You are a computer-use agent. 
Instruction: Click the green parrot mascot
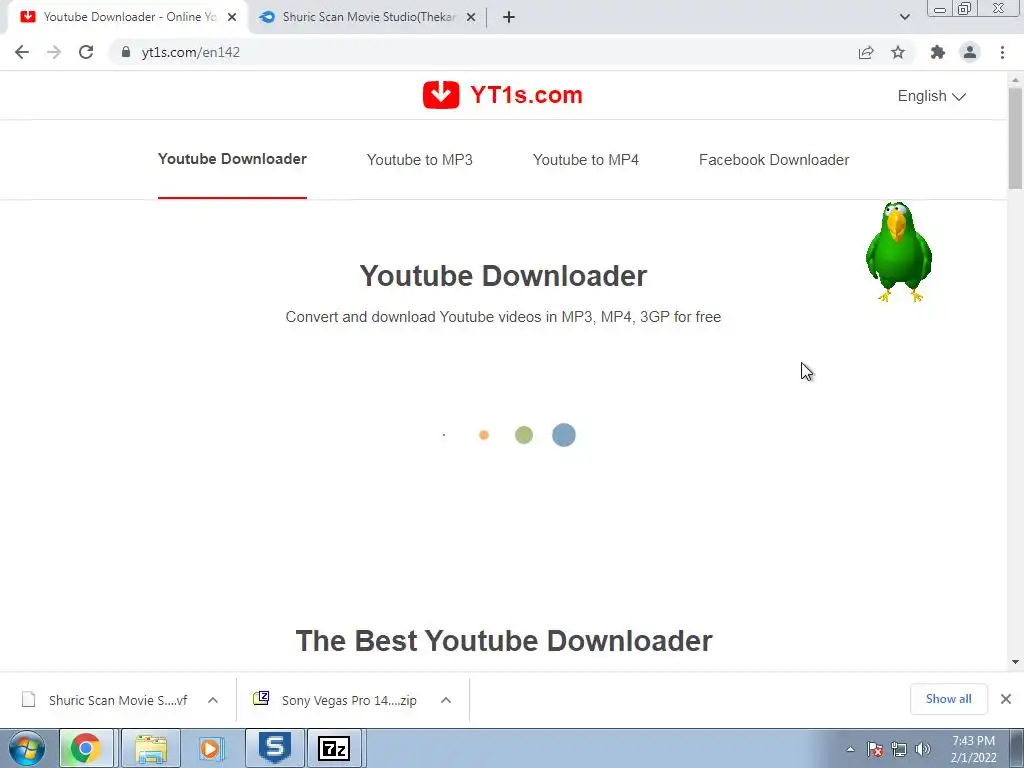tap(899, 252)
